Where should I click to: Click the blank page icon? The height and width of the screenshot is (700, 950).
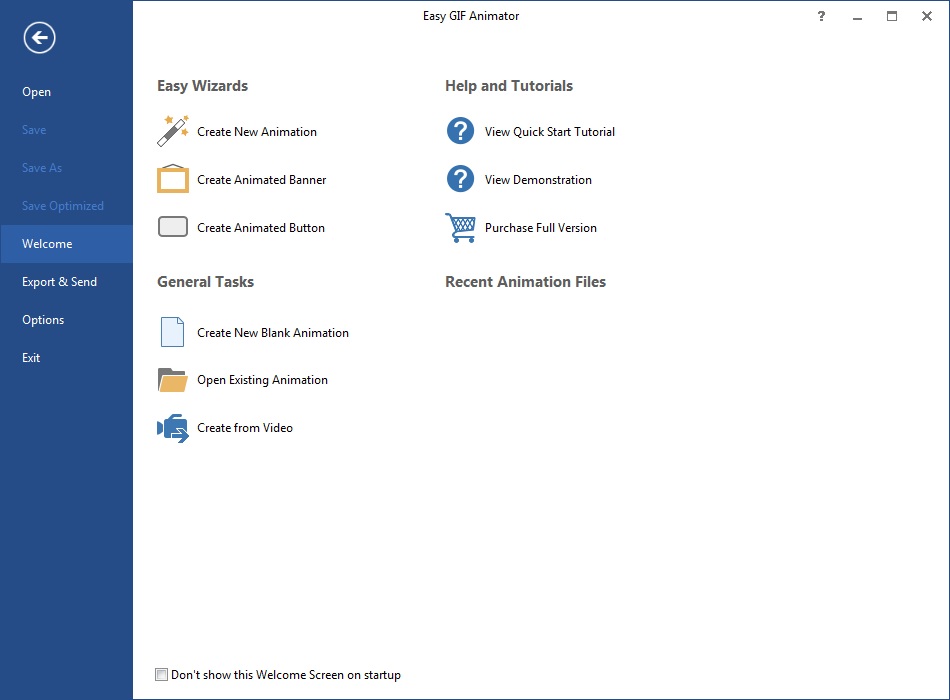(172, 332)
